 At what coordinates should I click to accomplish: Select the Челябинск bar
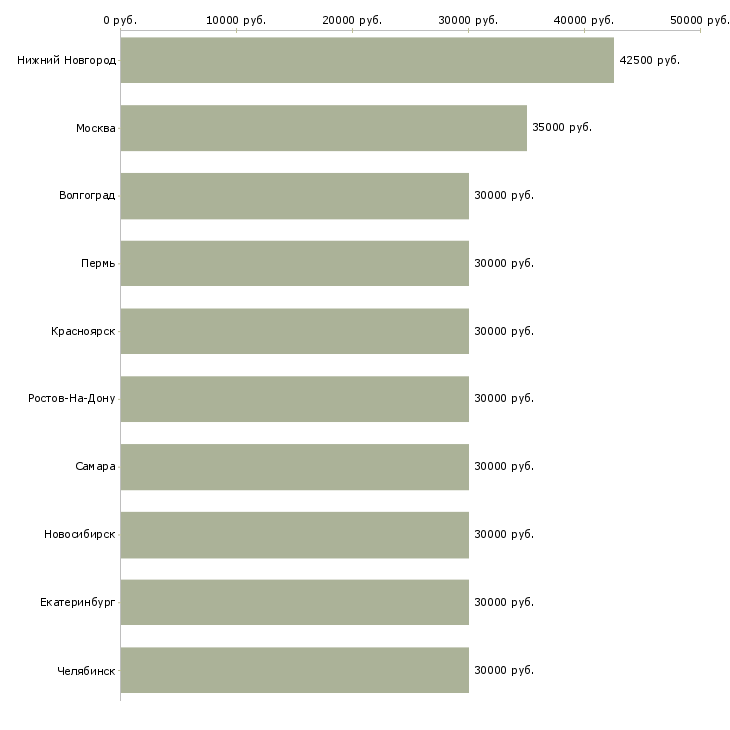[x=295, y=670]
